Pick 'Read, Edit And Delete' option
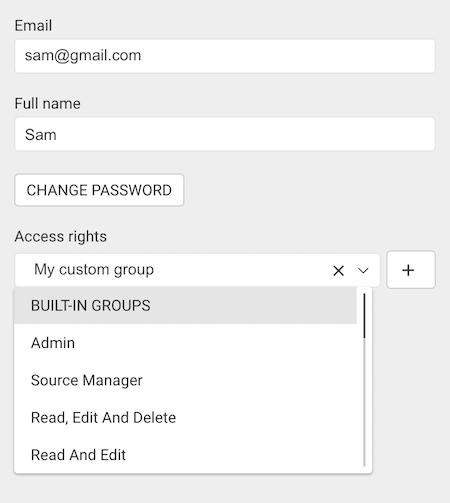Image resolution: width=450 pixels, height=503 pixels. tap(185, 417)
